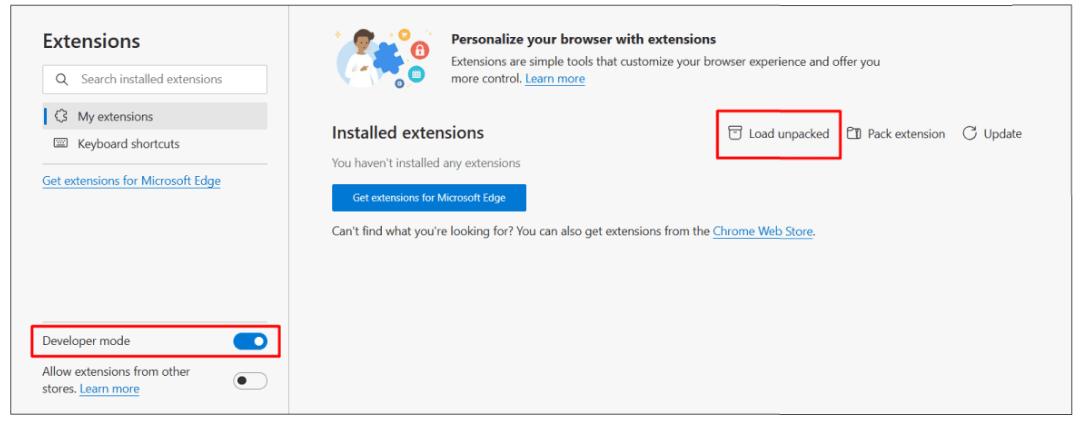This screenshot has width=1082, height=426.
Task: Click the extensions banner illustration
Action: (382, 56)
